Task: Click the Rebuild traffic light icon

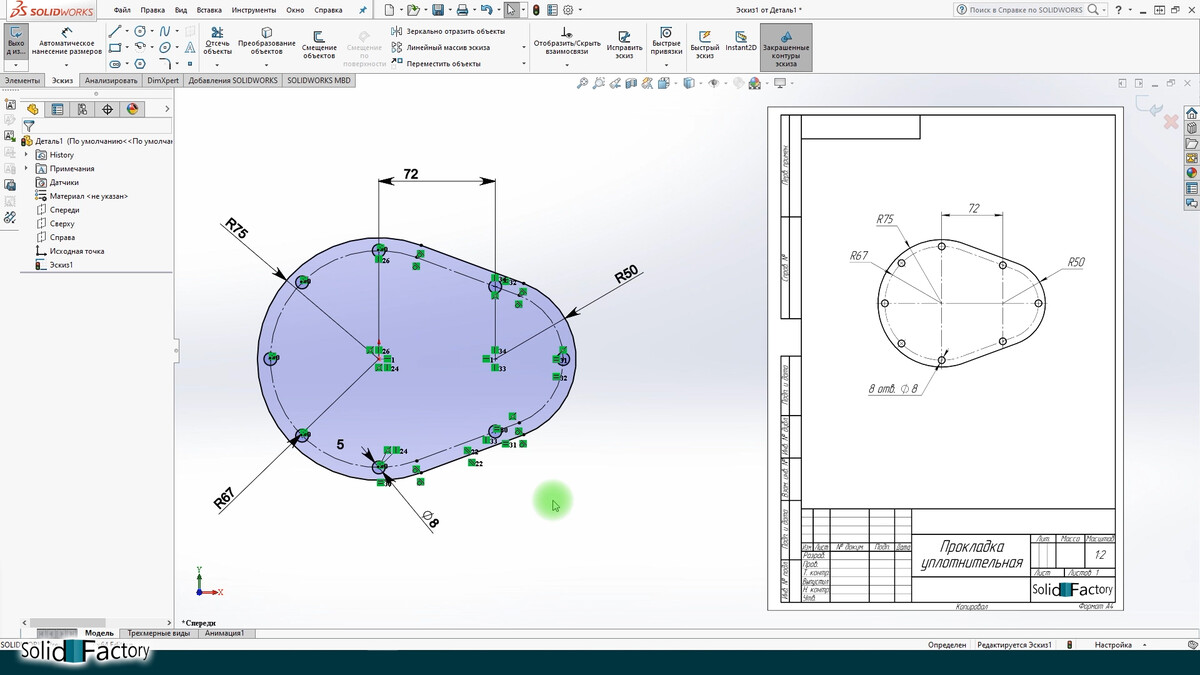Action: click(x=535, y=10)
